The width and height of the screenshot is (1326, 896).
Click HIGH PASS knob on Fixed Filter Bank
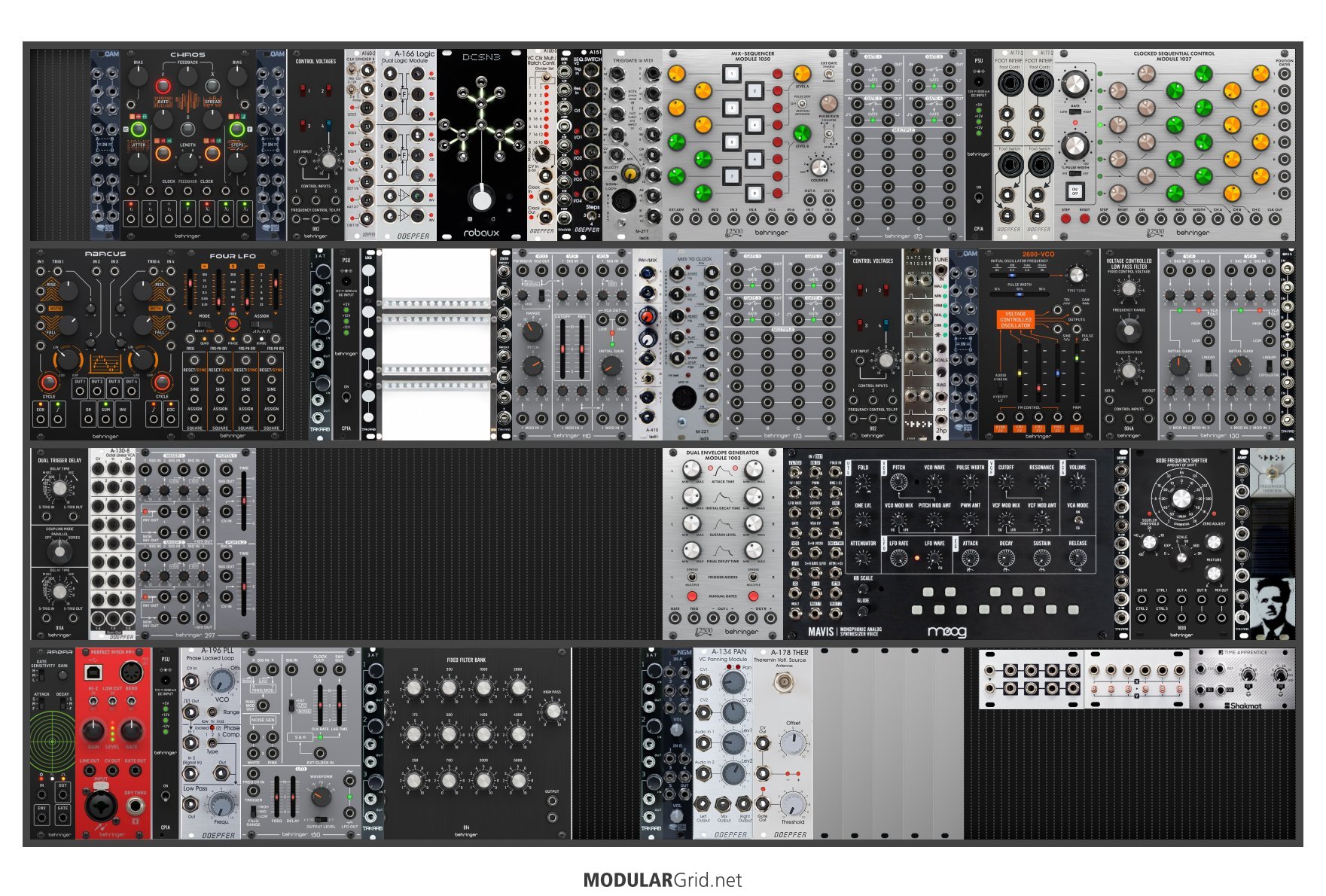(x=552, y=711)
